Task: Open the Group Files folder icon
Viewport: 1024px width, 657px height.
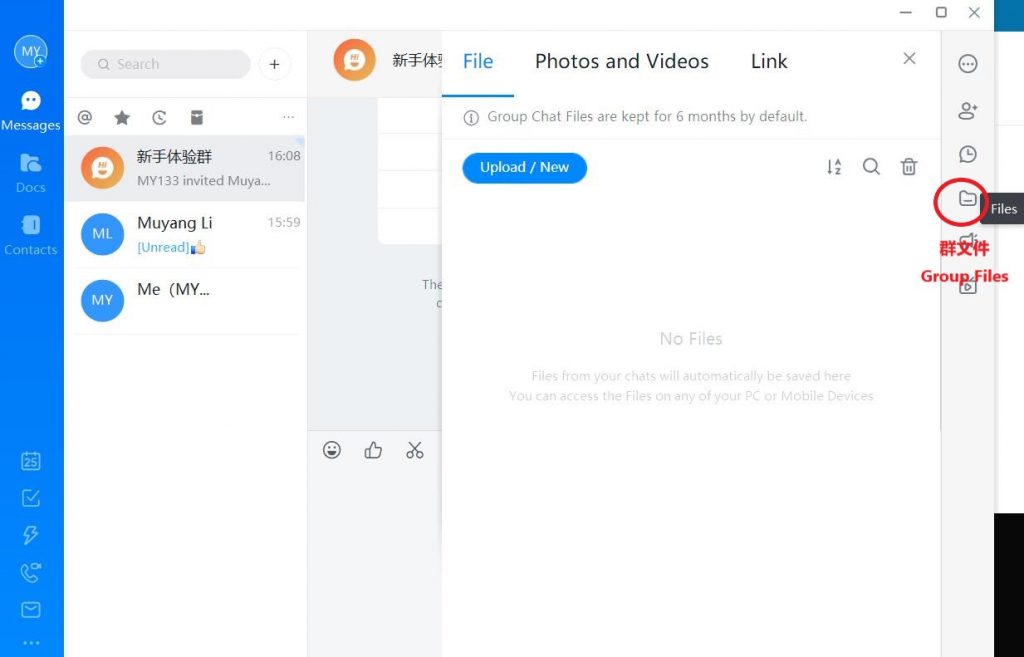Action: tap(967, 199)
